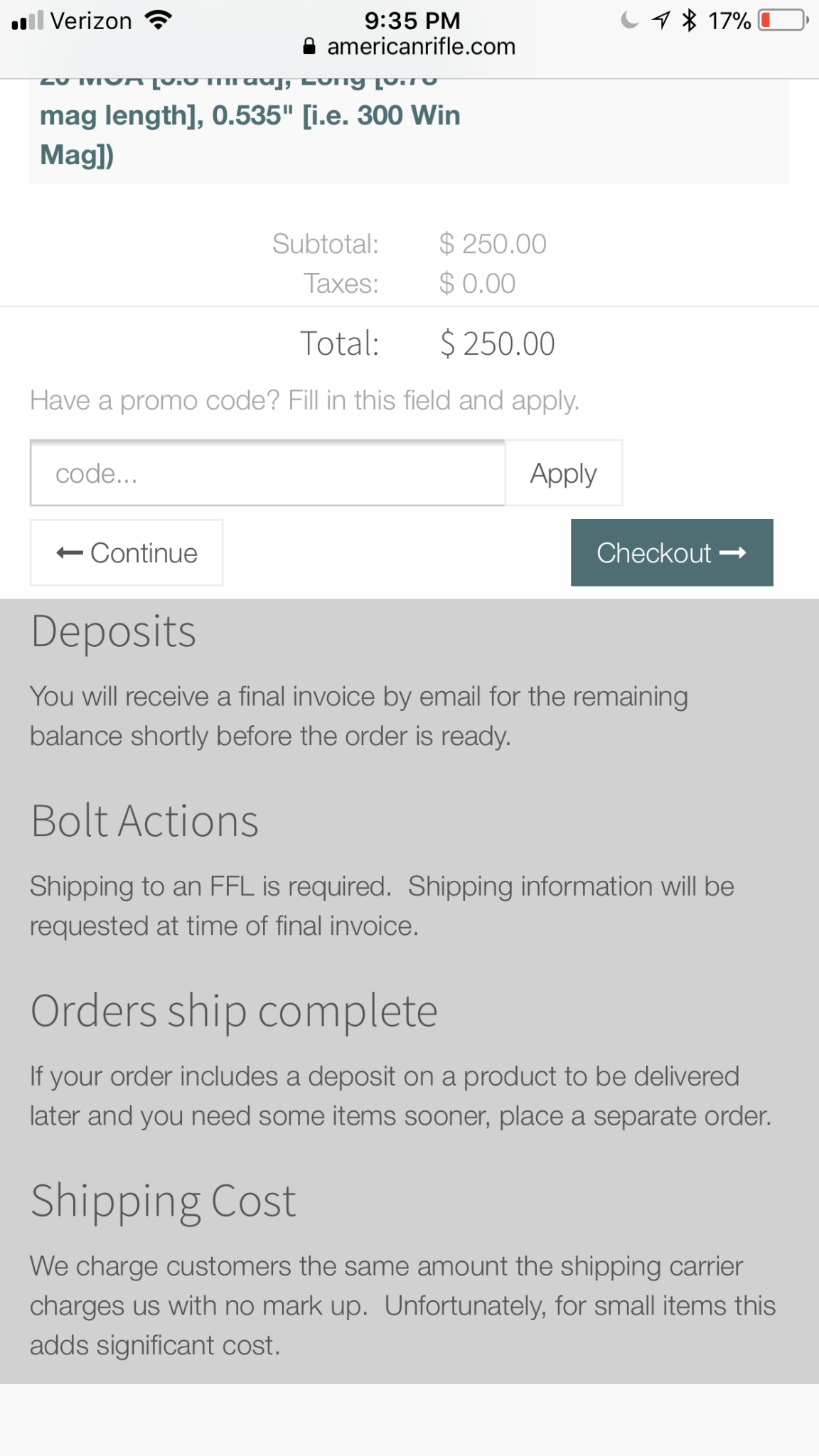Tap the americanrifle.com address bar
The width and height of the screenshot is (819, 1456).
point(420,47)
